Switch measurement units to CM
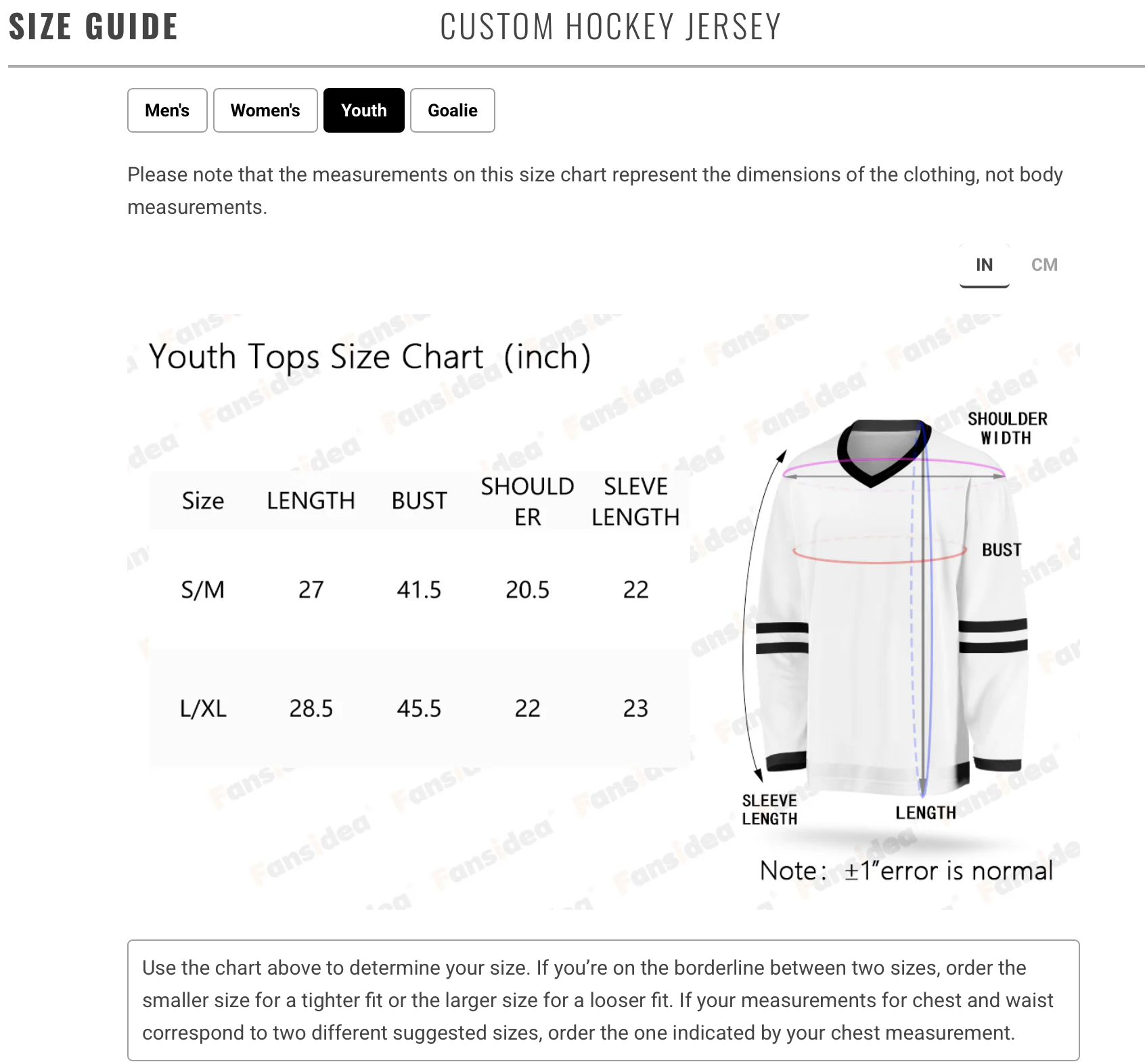This screenshot has height=1064, width=1145. tap(1043, 265)
